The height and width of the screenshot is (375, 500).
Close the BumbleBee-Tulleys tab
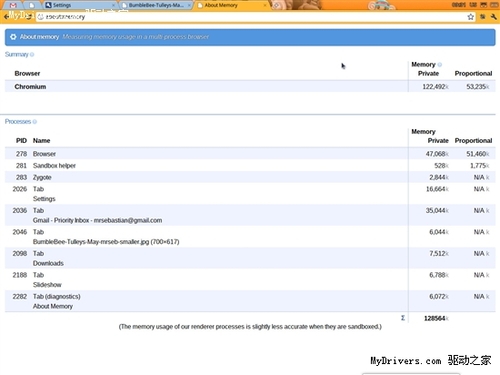coord(189,5)
